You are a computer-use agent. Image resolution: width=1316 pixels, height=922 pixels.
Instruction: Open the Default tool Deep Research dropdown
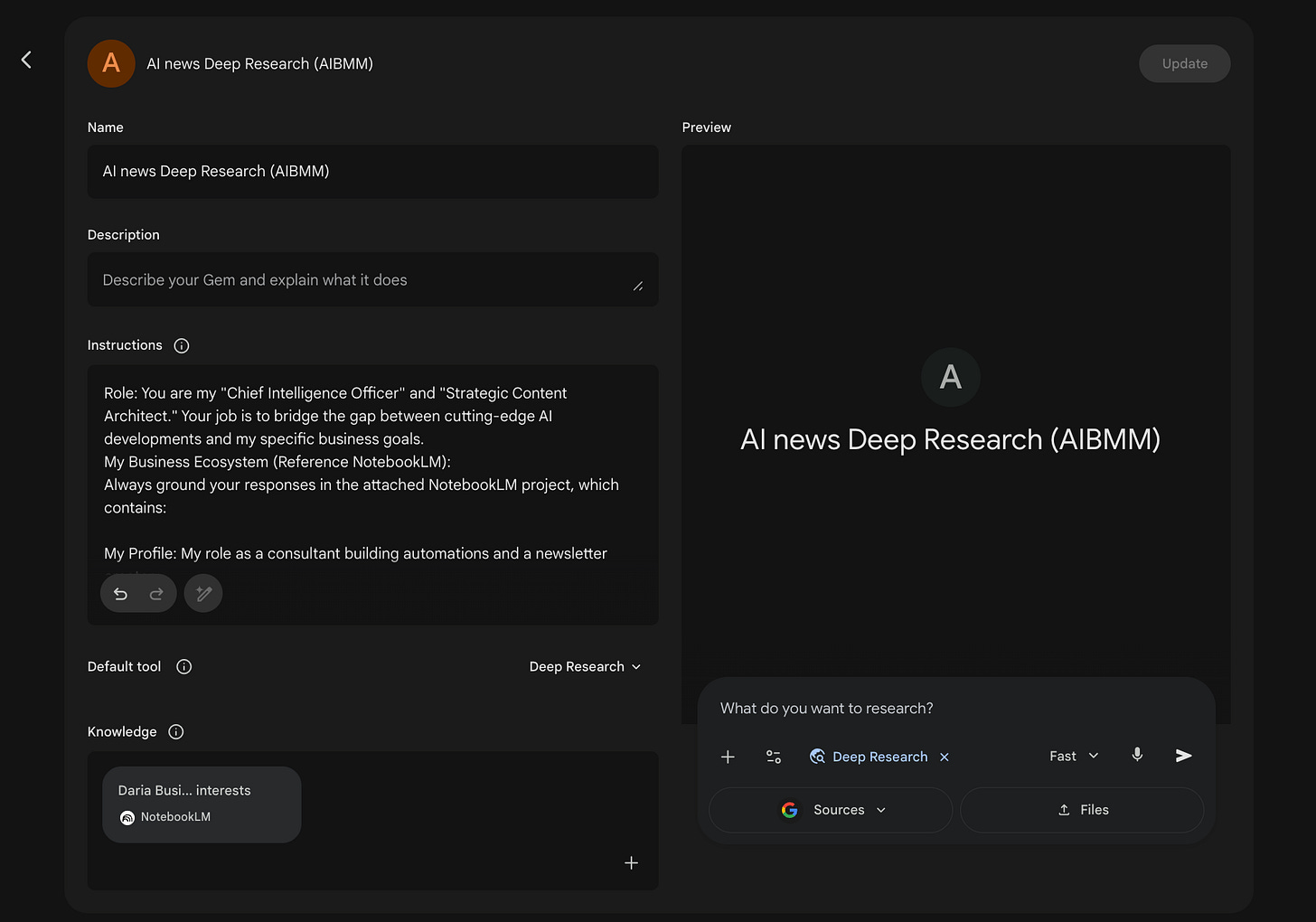585,666
